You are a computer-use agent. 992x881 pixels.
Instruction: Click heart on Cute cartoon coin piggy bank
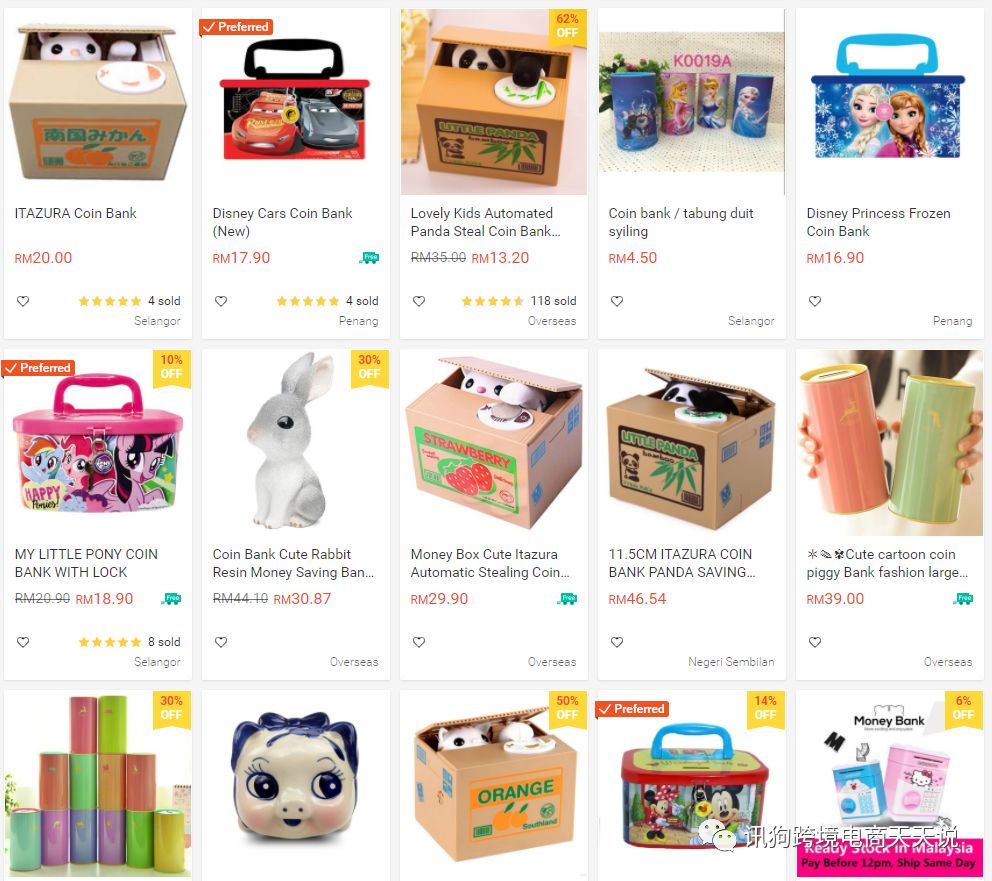point(815,642)
